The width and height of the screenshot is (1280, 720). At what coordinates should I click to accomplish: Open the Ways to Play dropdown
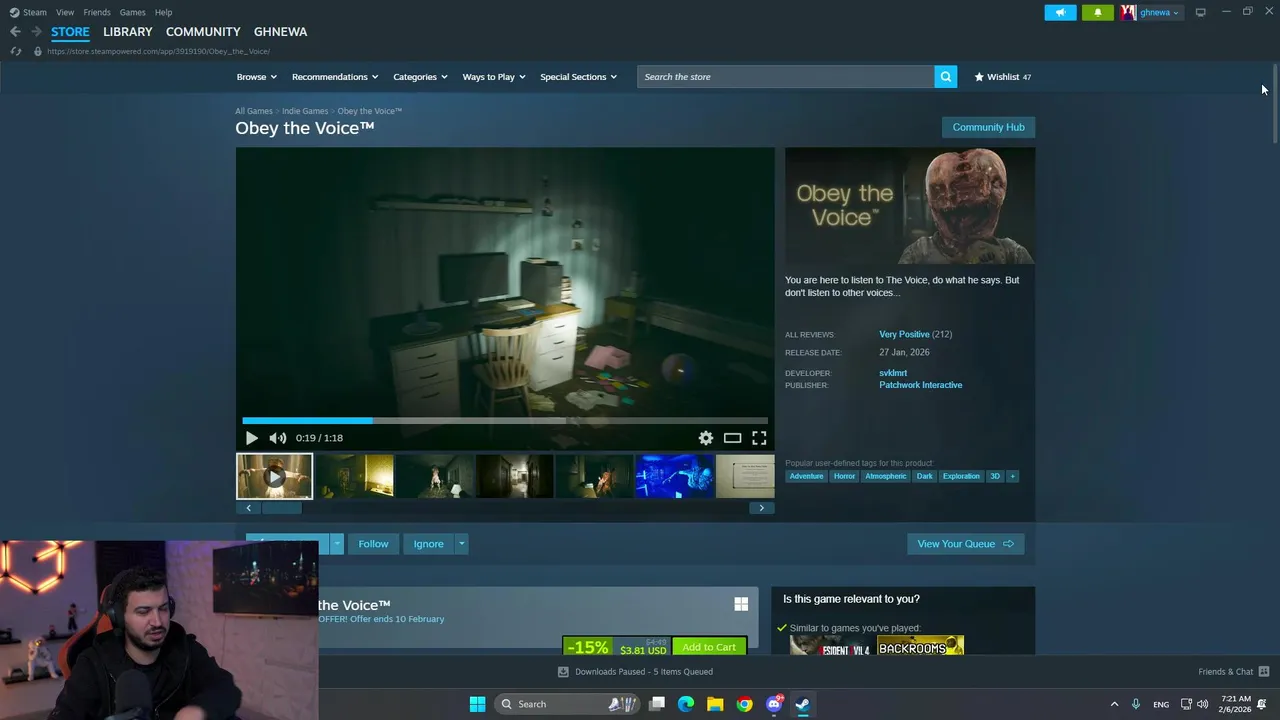[x=494, y=77]
